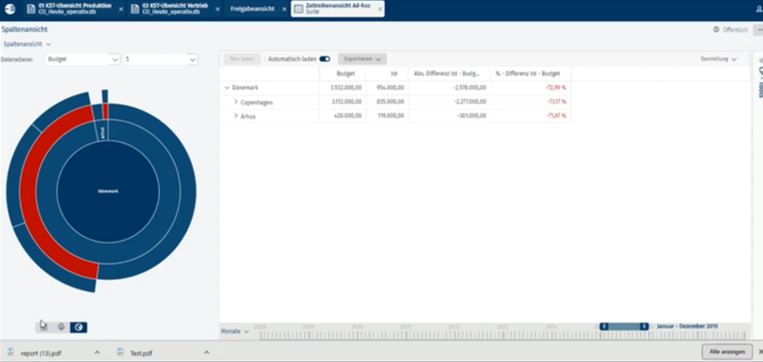Click the Alle anzeigen button

coord(727,351)
